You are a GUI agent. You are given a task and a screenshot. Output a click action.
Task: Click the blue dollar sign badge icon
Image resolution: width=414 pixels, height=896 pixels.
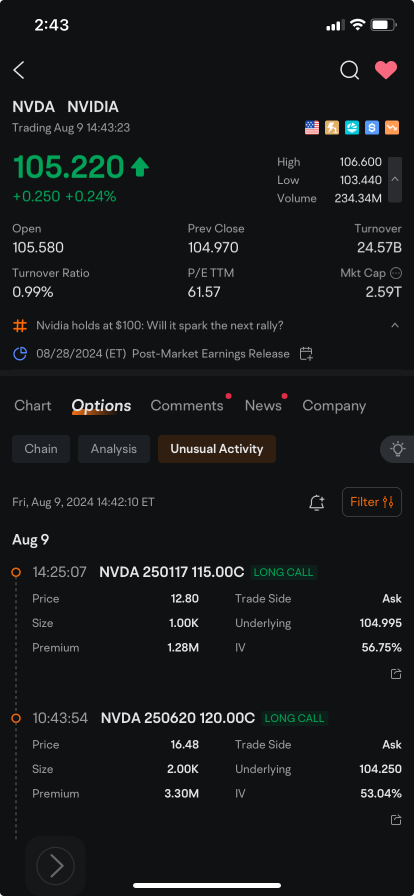click(x=372, y=128)
